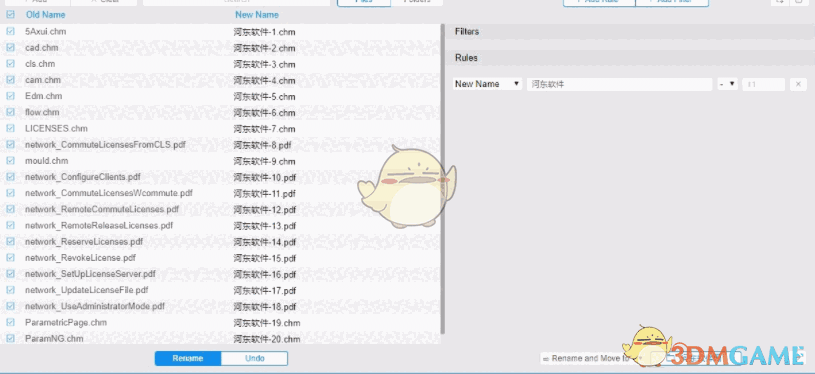Select ParamNG.chm file name

[x=54, y=338]
